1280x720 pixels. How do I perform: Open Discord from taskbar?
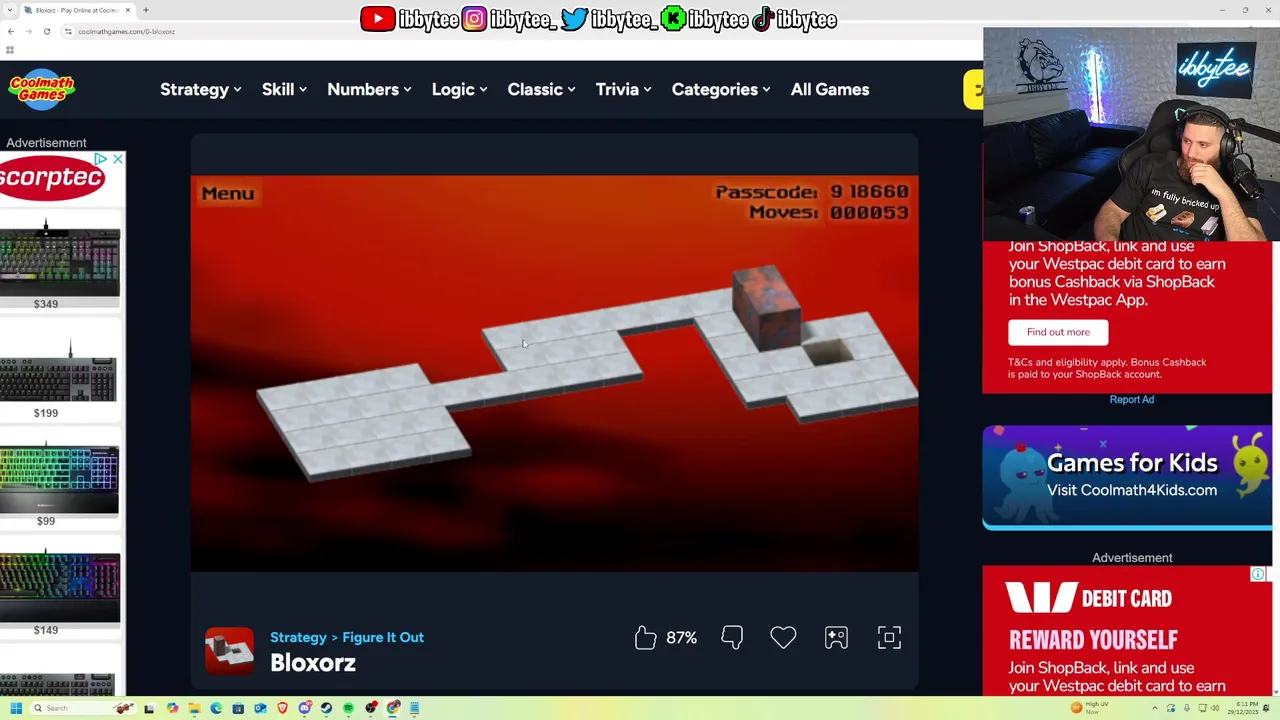coord(305,708)
